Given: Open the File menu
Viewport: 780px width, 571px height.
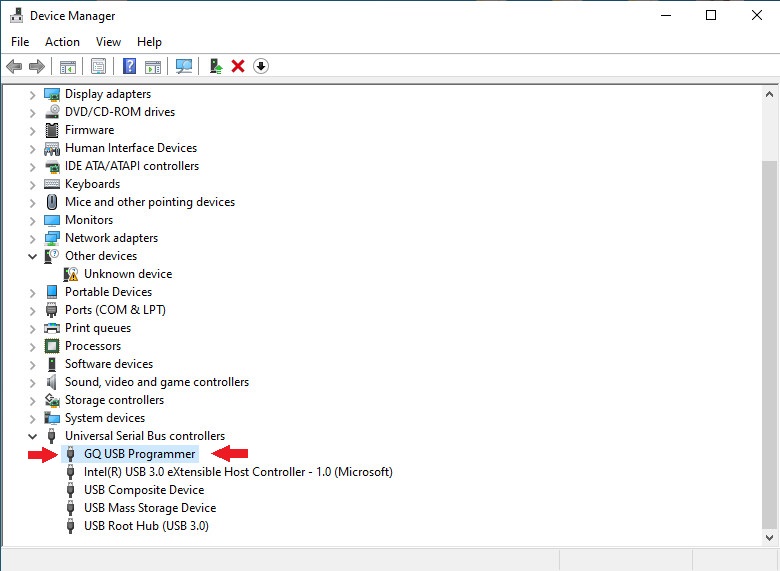Looking at the screenshot, I should pyautogui.click(x=20, y=42).
